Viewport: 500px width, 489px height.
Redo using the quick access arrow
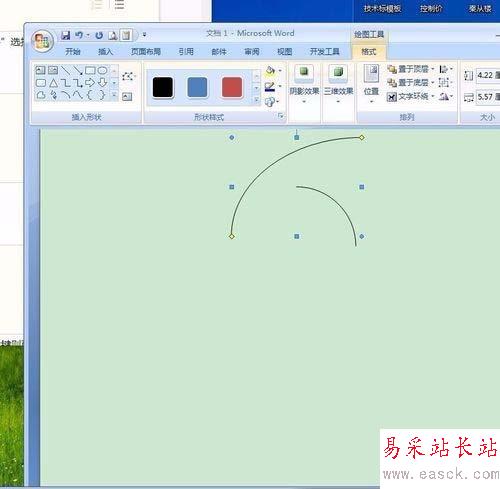pos(99,35)
